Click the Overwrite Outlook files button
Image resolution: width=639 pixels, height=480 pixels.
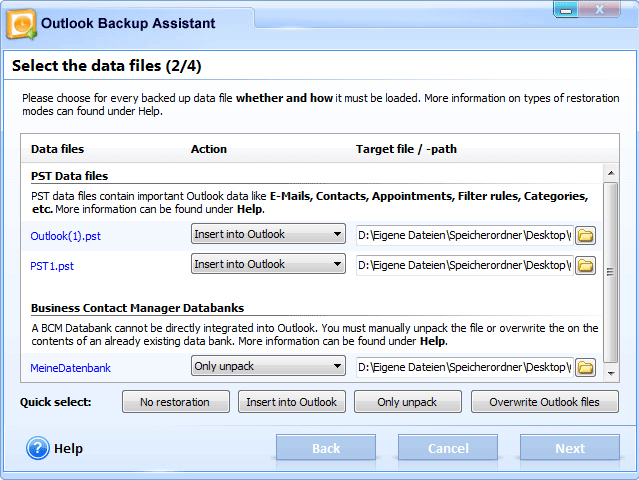(x=545, y=402)
